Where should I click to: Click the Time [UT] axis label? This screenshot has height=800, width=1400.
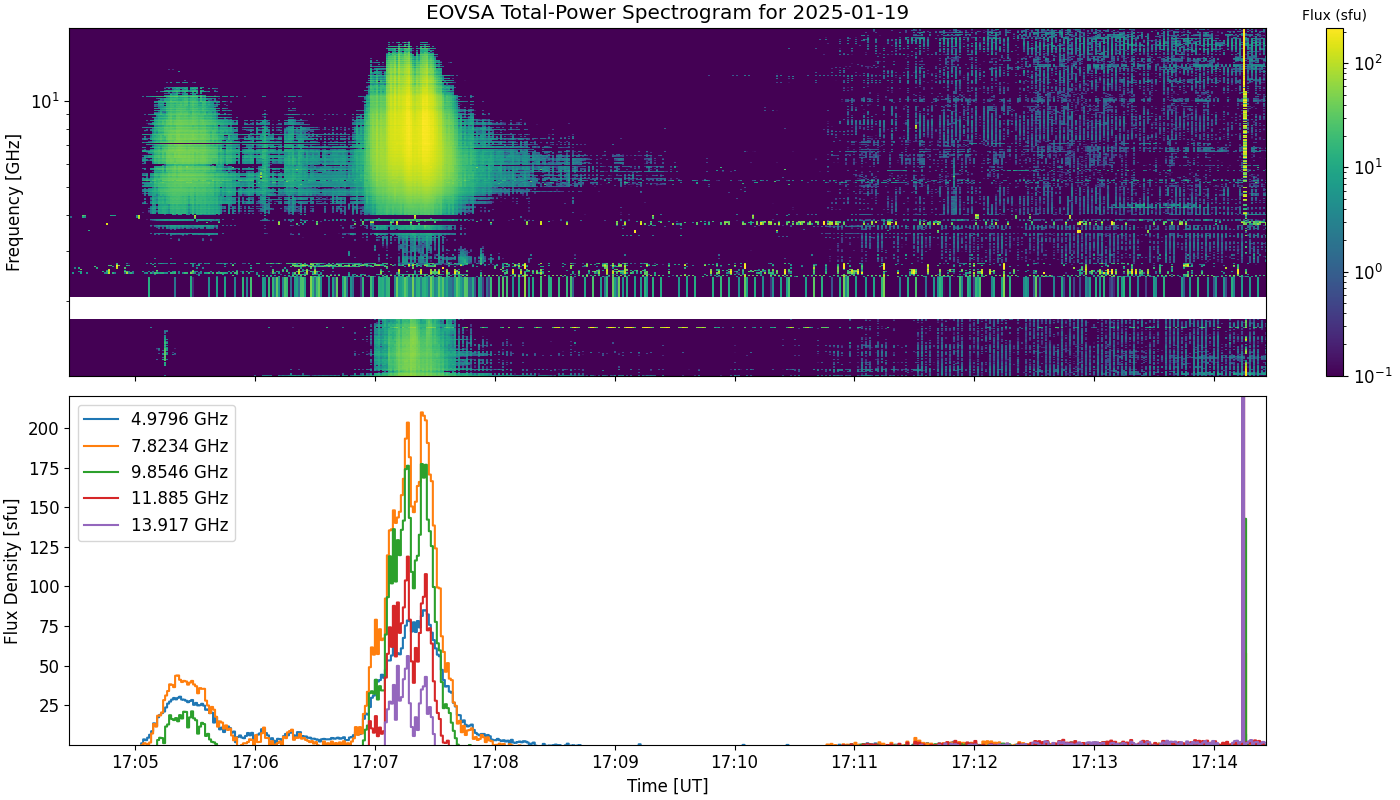point(667,786)
